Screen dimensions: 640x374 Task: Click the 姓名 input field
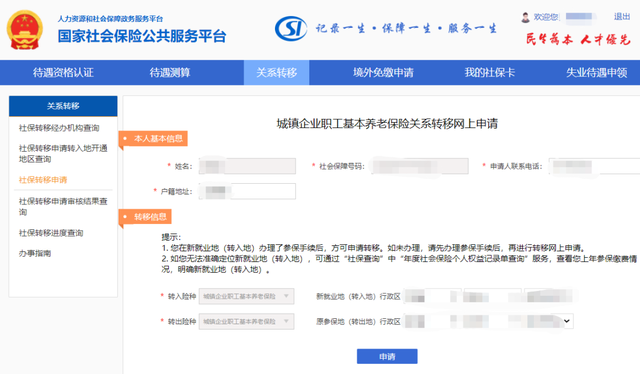tap(247, 166)
